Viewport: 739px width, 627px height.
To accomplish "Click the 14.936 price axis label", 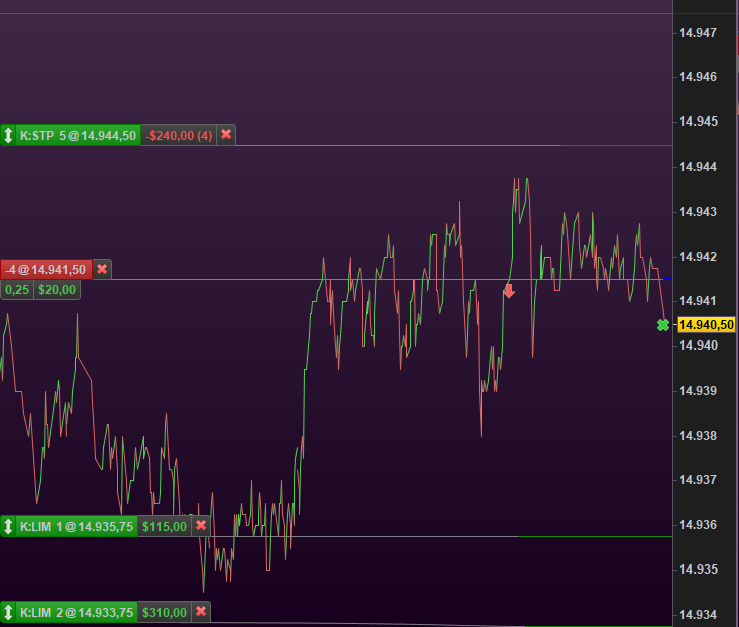I will [x=698, y=524].
